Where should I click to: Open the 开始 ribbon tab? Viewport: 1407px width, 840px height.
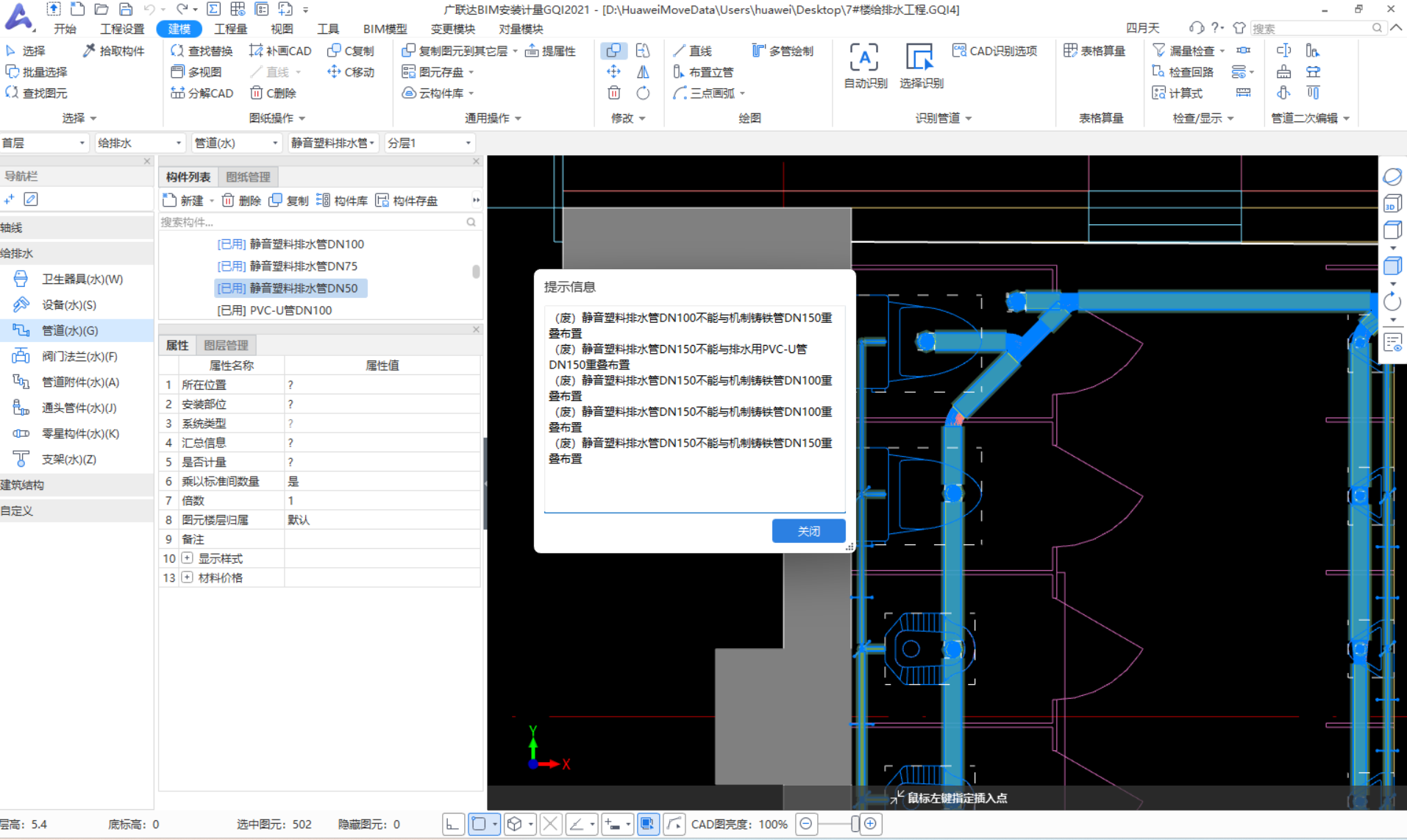coord(65,29)
